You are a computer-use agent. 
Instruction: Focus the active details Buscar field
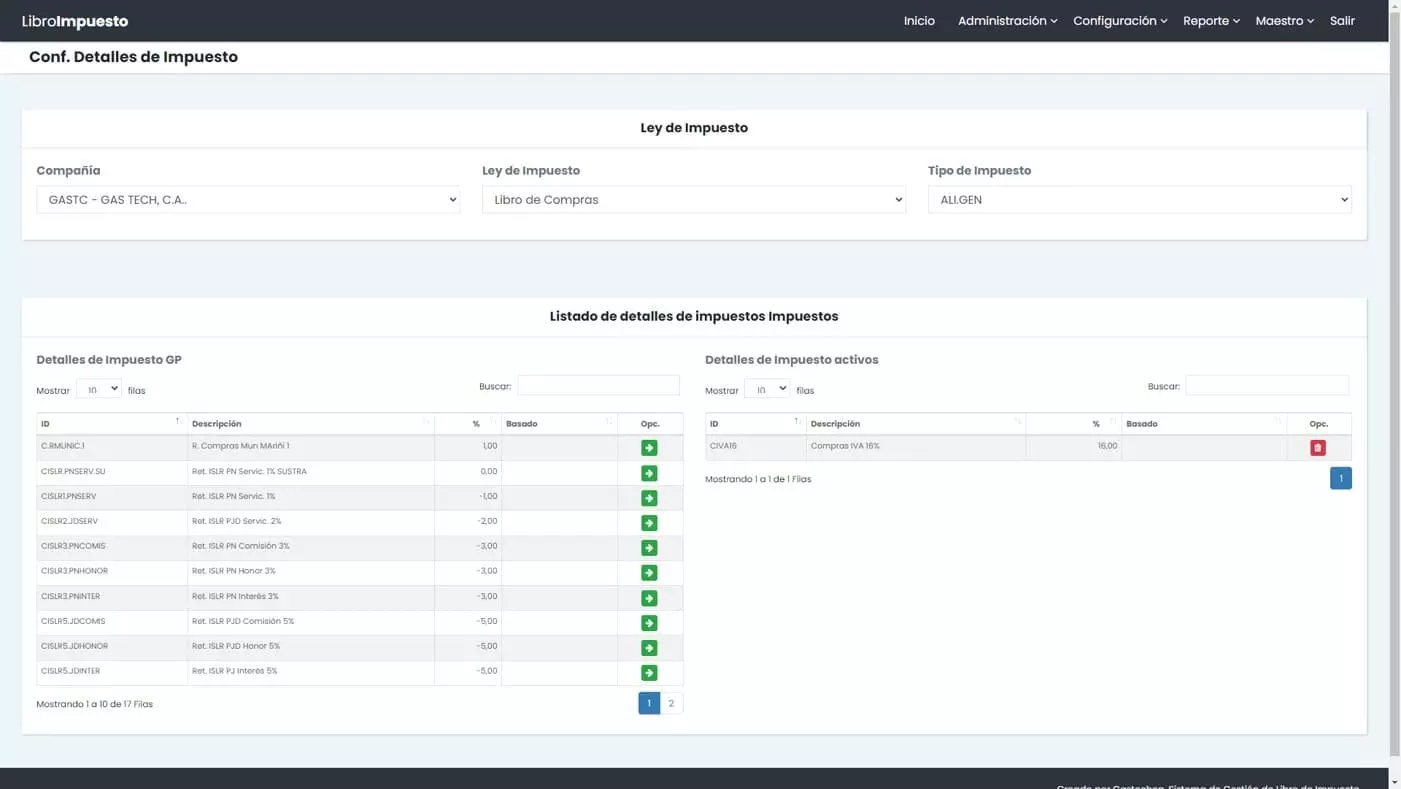(x=1267, y=386)
